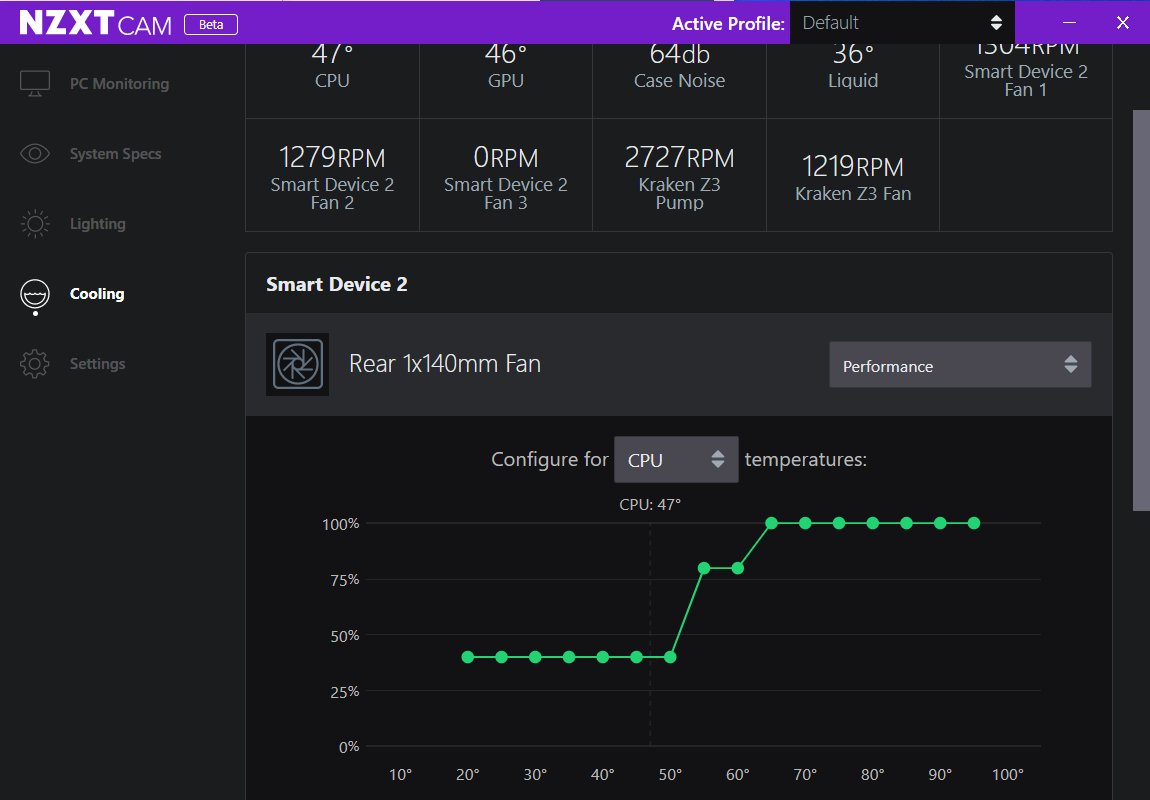This screenshot has height=800, width=1150.
Task: Click the 0RPM Smart Device 2 Fan 3 tile
Action: pyautogui.click(x=506, y=176)
